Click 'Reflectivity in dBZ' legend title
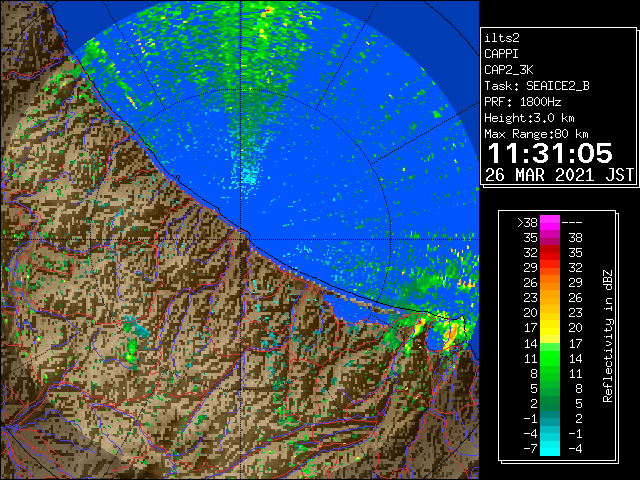Viewport: 640px width, 480px height. click(608, 336)
